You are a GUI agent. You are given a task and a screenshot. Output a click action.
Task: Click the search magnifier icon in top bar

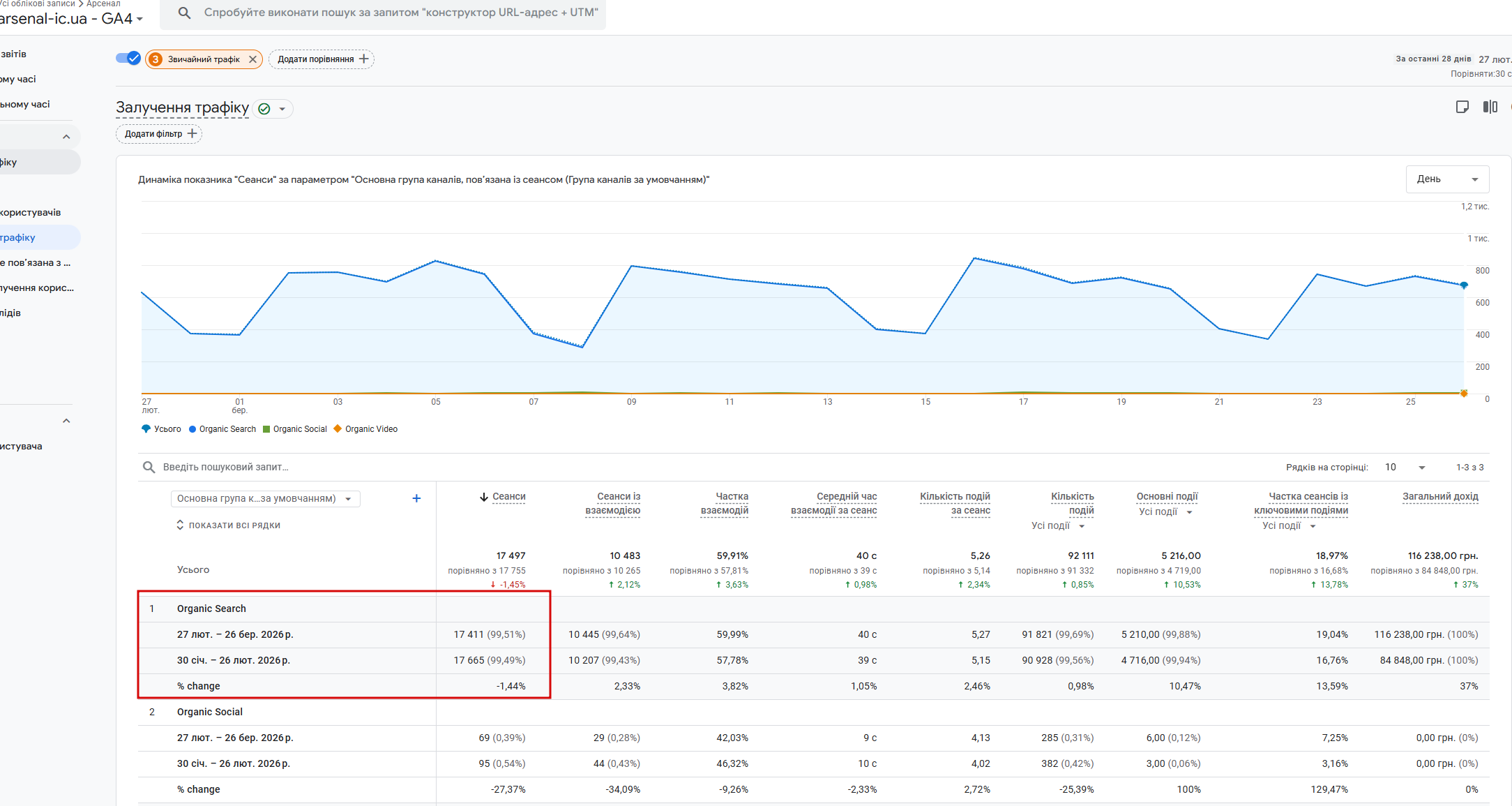184,13
